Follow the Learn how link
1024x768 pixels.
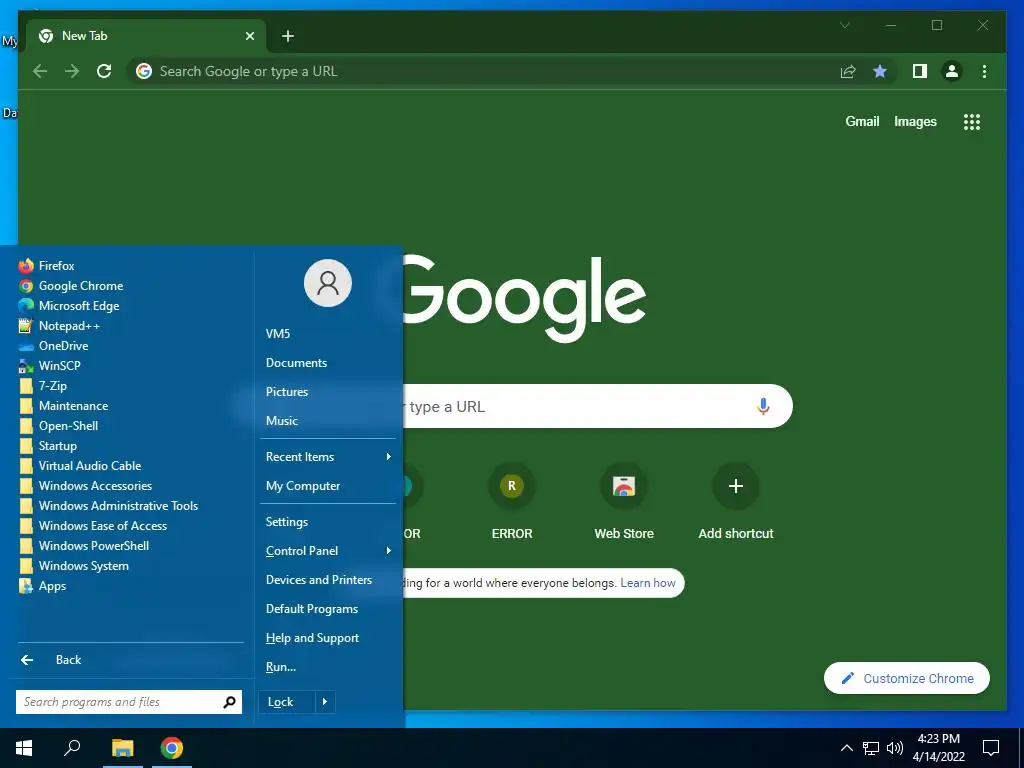pos(647,583)
